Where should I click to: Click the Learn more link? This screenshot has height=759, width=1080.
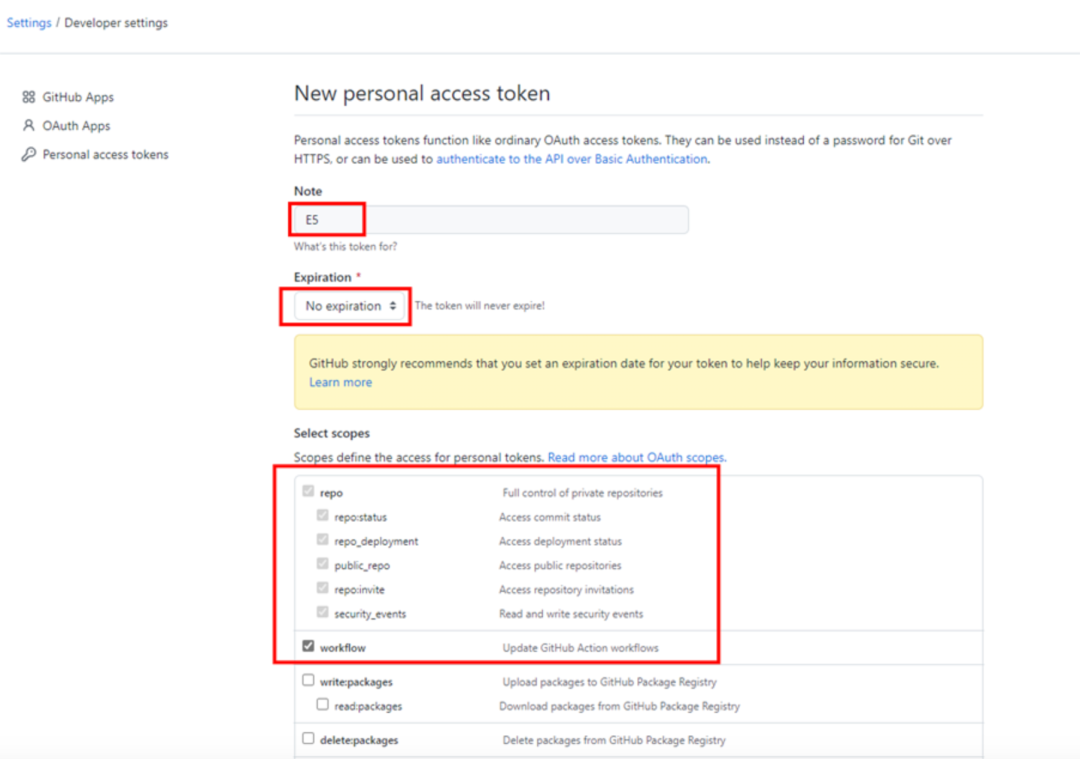click(x=340, y=382)
